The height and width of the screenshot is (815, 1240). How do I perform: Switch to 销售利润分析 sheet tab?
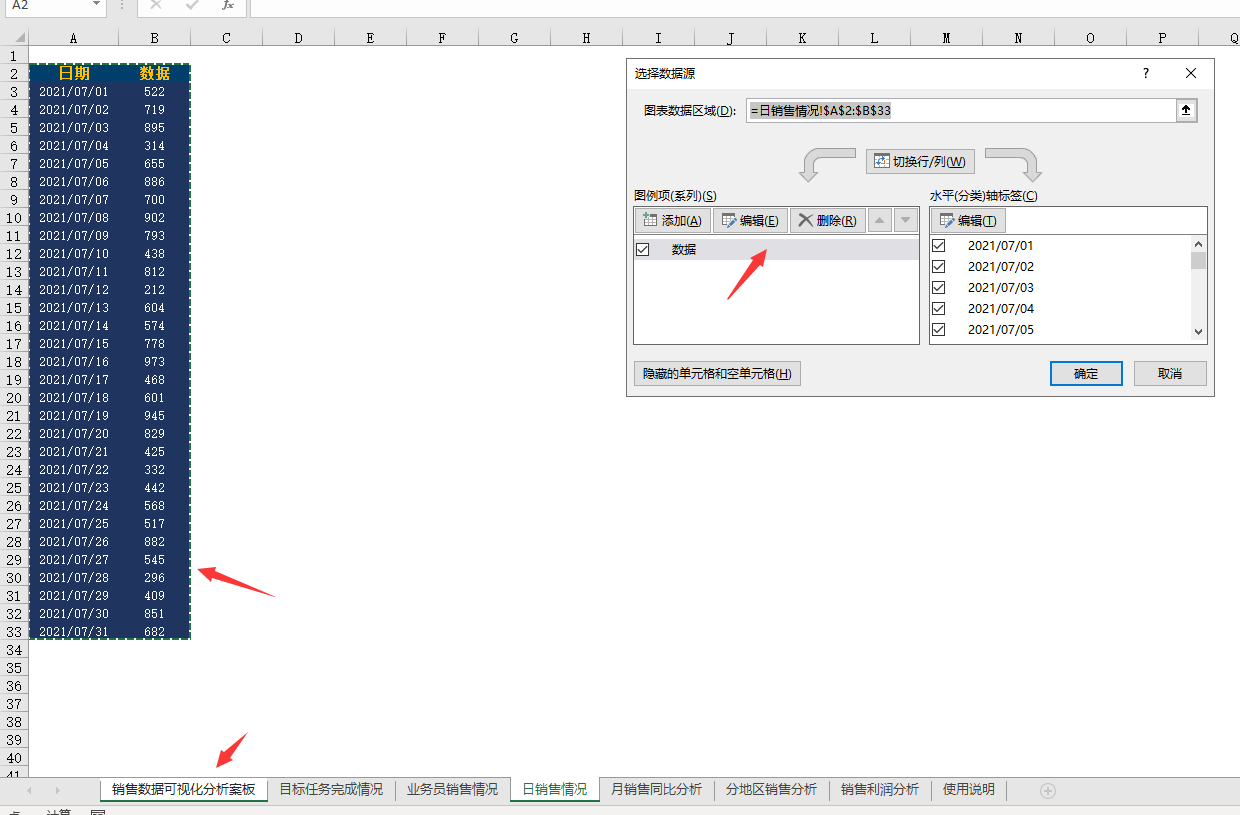(880, 789)
